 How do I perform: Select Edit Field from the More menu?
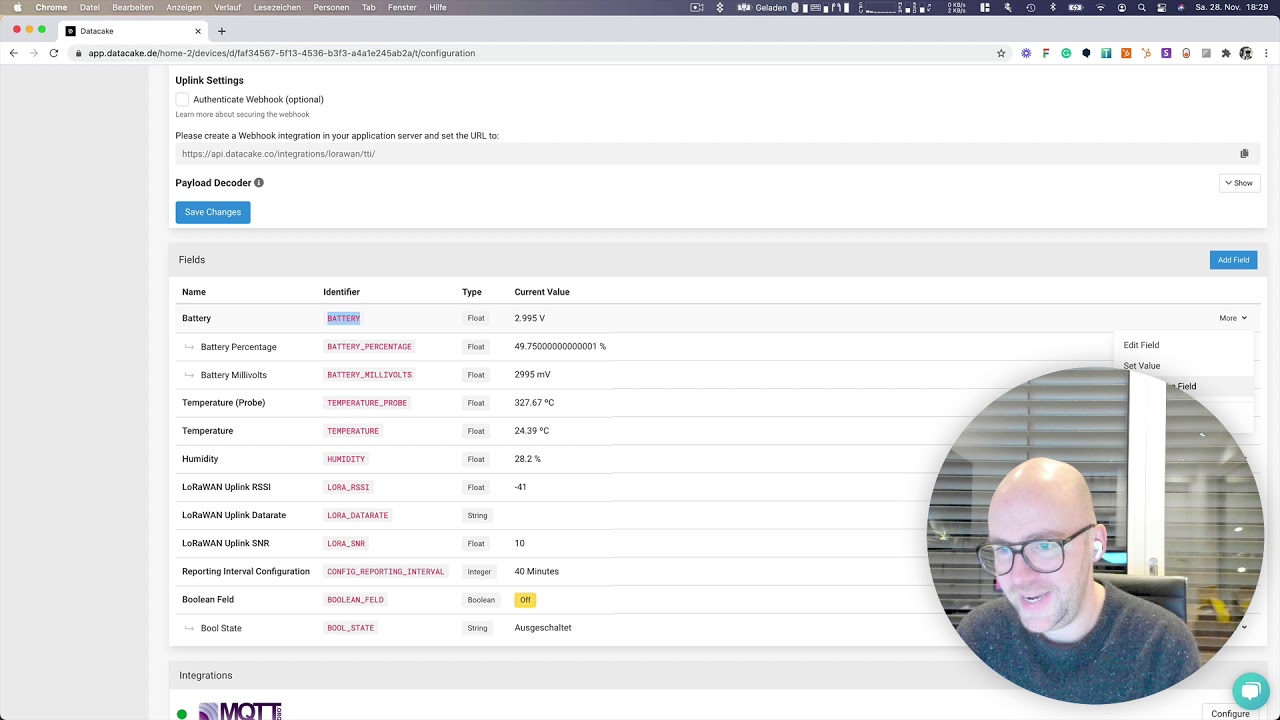pos(1141,345)
